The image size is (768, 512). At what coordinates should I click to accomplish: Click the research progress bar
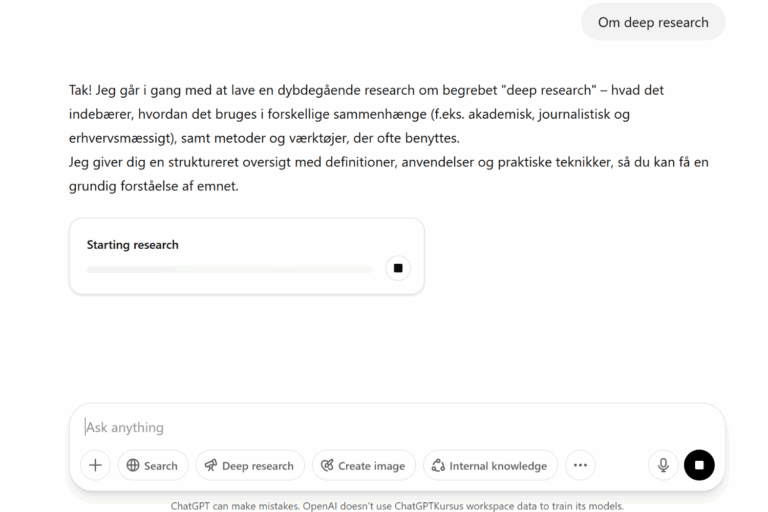pos(229,269)
